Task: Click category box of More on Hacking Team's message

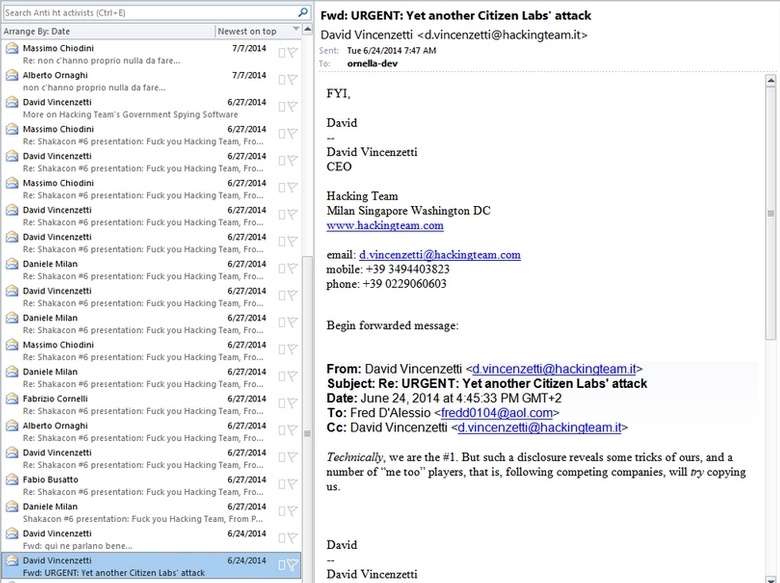Action: pyautogui.click(x=282, y=106)
